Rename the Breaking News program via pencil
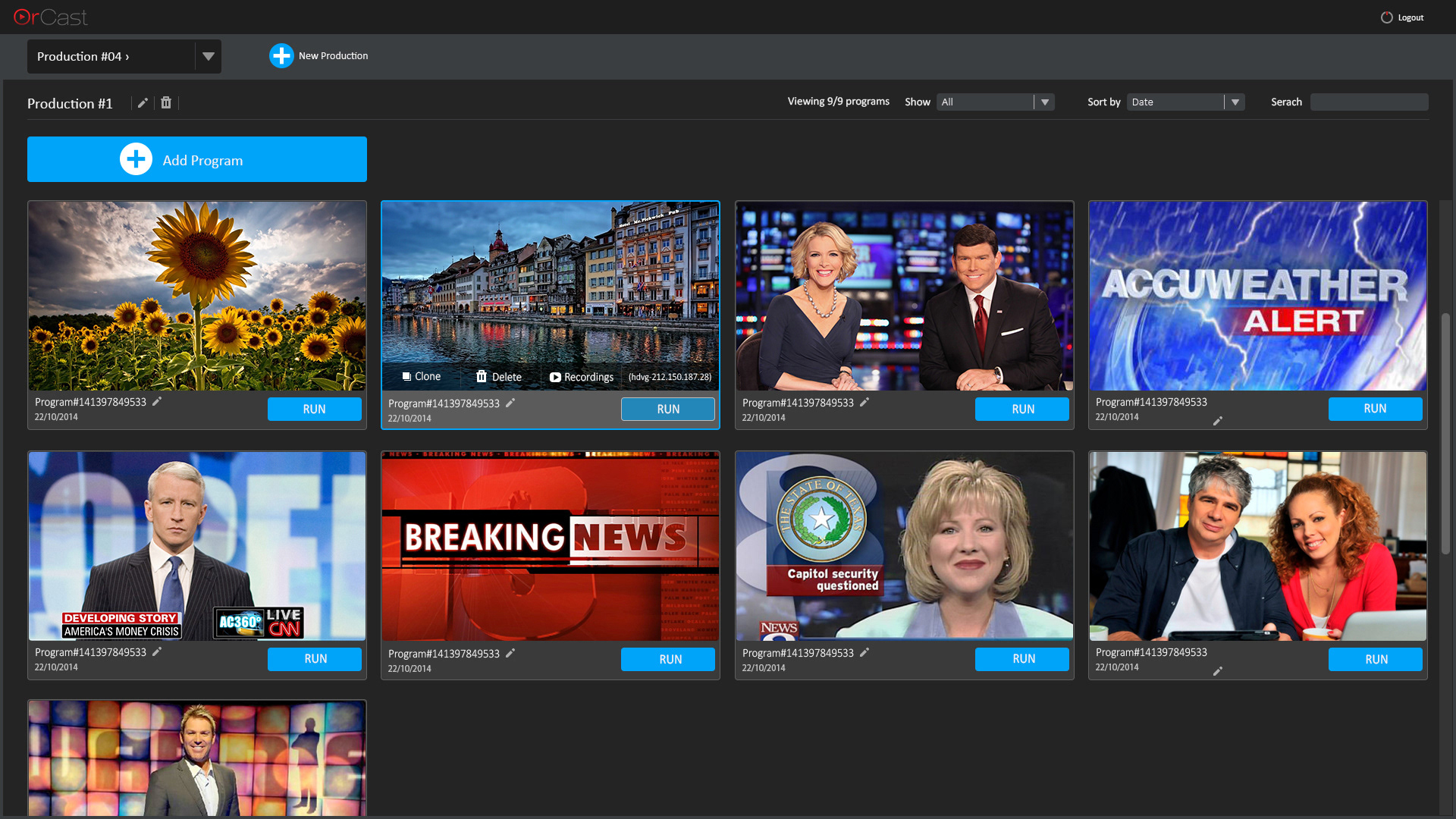 click(x=510, y=653)
